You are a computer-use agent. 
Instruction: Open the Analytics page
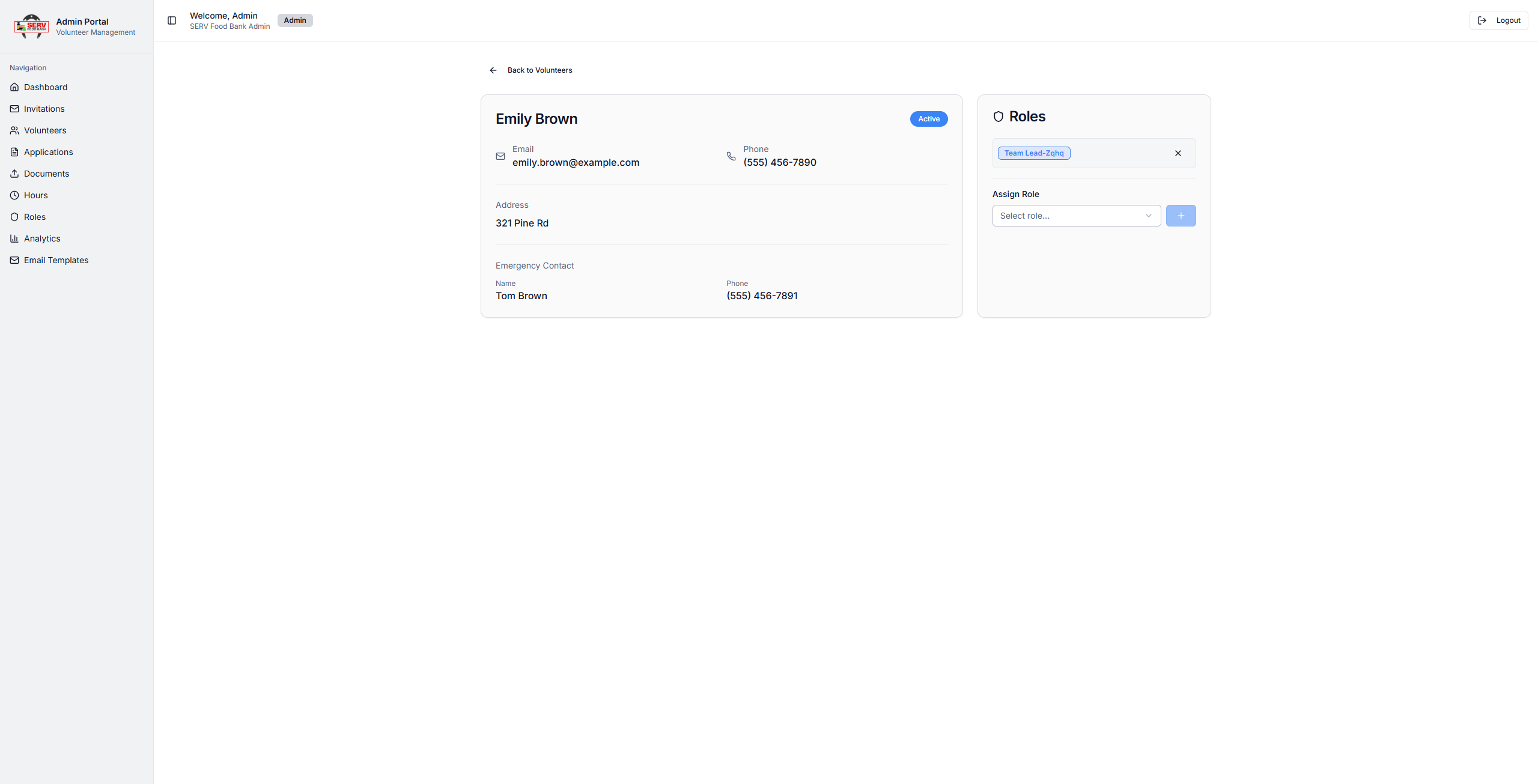point(42,239)
